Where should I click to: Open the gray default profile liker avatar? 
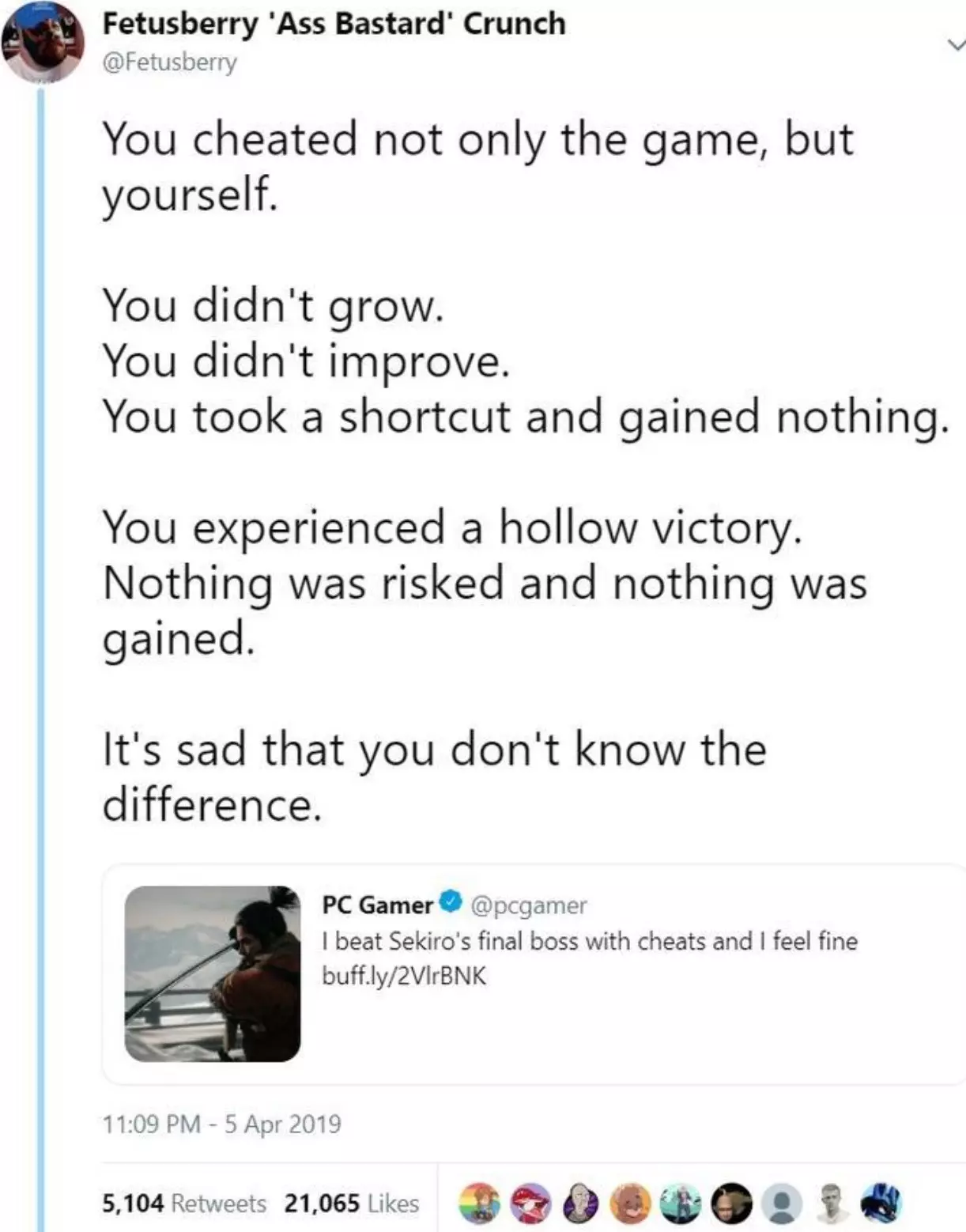click(783, 1203)
